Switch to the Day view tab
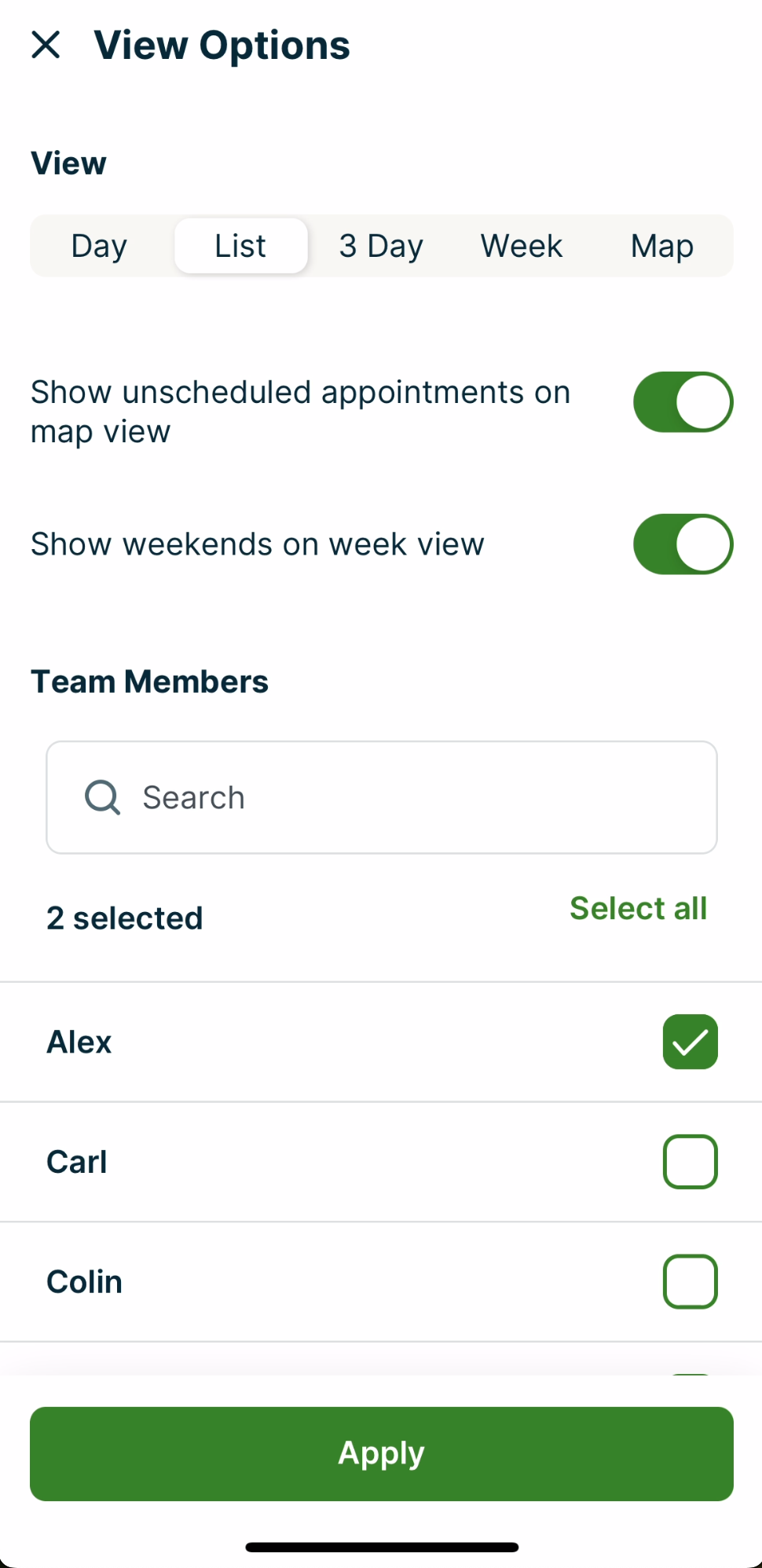Image resolution: width=762 pixels, height=1568 pixels. (x=99, y=246)
